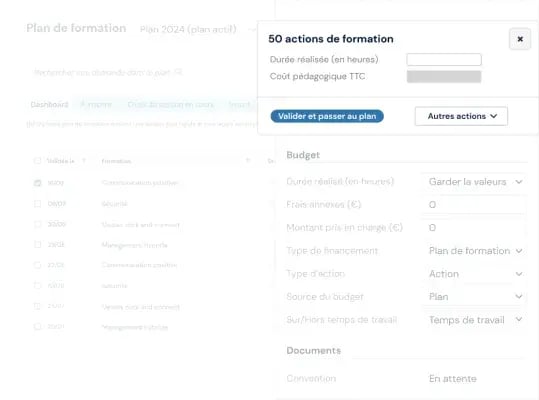This screenshot has height=400, width=539.
Task: Close the 50 actions de formation dialog
Action: 520,39
